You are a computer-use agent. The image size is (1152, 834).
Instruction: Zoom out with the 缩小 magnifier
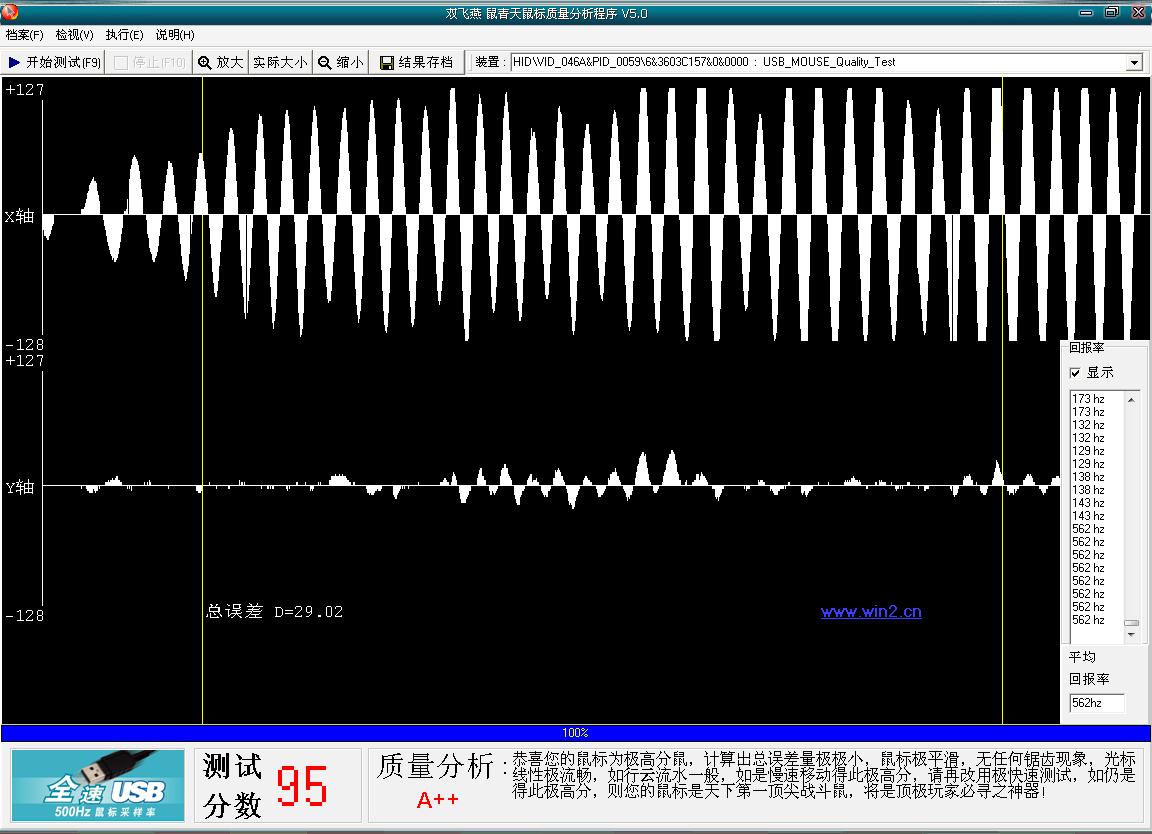[341, 62]
